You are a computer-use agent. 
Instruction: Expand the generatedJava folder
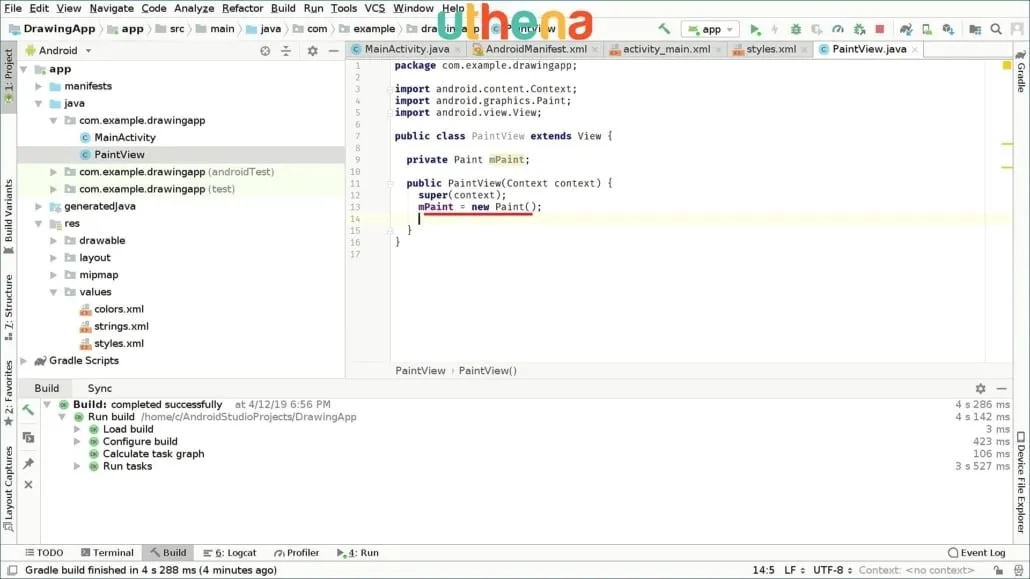pyautogui.click(x=39, y=206)
